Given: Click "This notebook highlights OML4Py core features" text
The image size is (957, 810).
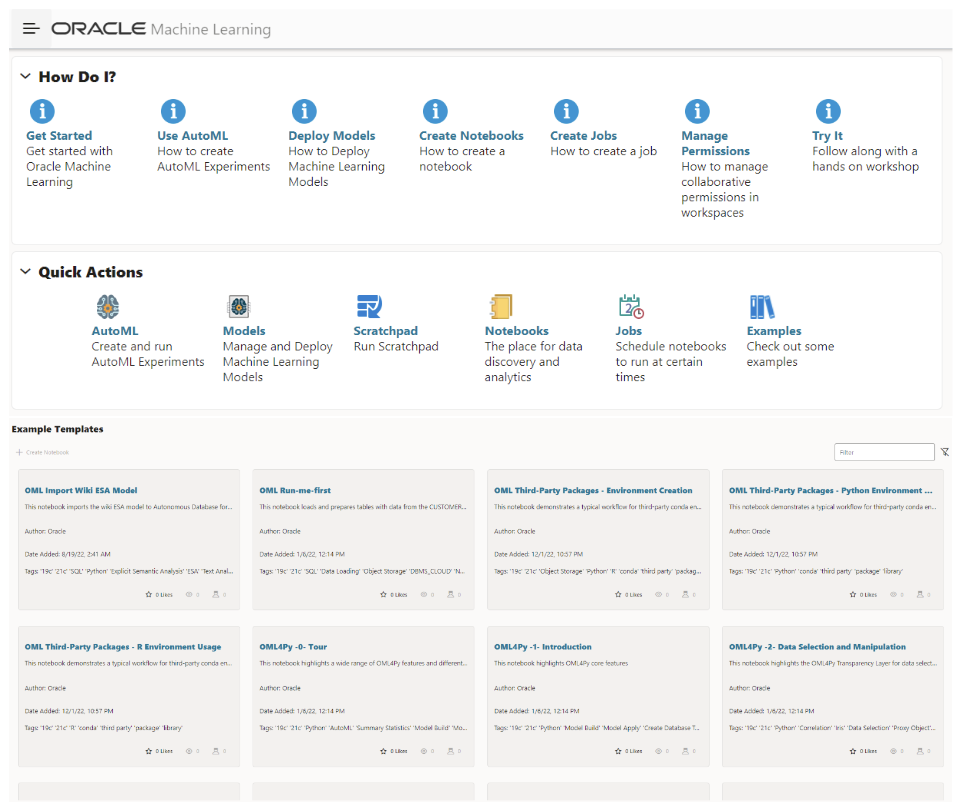Looking at the screenshot, I should tap(561, 664).
